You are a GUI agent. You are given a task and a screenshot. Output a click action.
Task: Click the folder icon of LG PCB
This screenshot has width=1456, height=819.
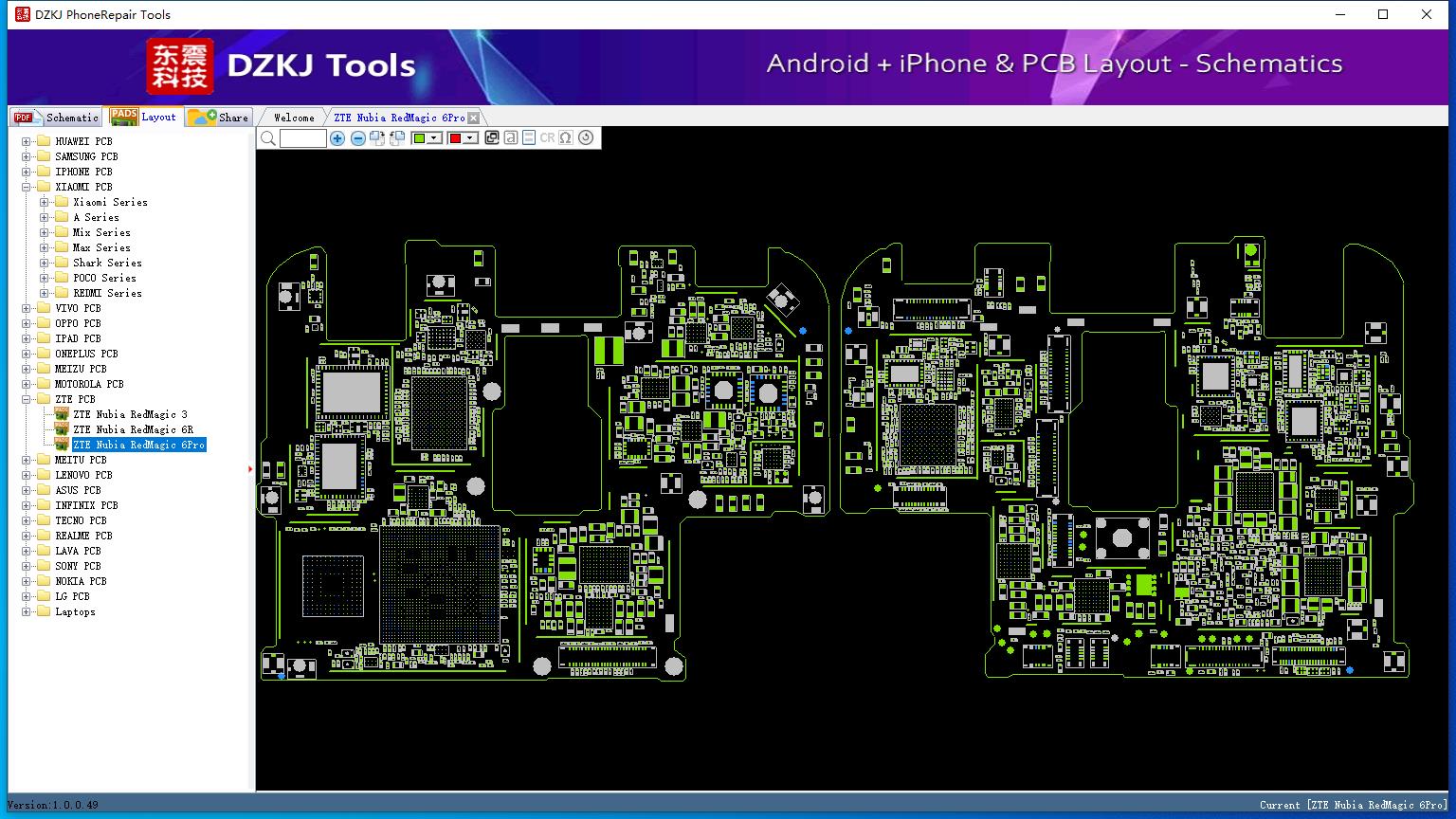click(x=43, y=596)
